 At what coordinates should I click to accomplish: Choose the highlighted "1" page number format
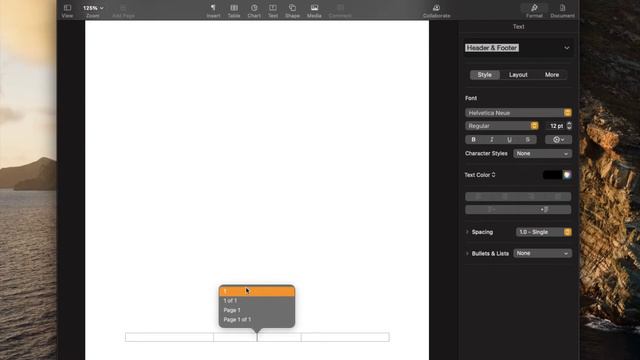click(257, 291)
